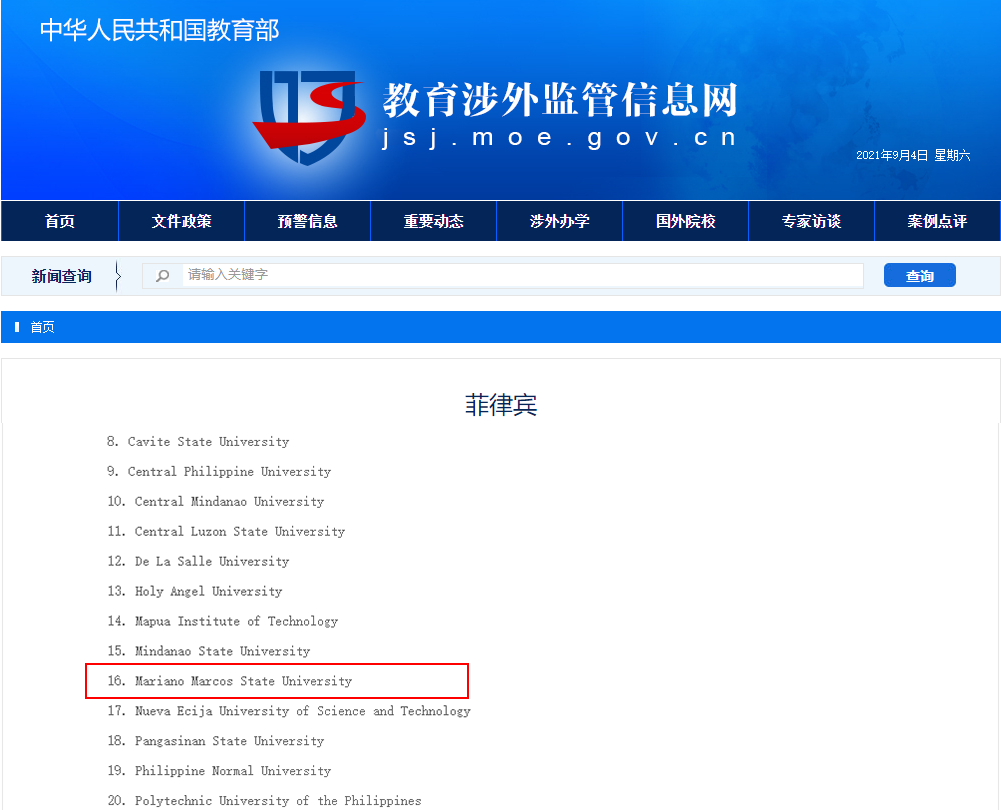Click the 查询 search button

click(x=919, y=275)
